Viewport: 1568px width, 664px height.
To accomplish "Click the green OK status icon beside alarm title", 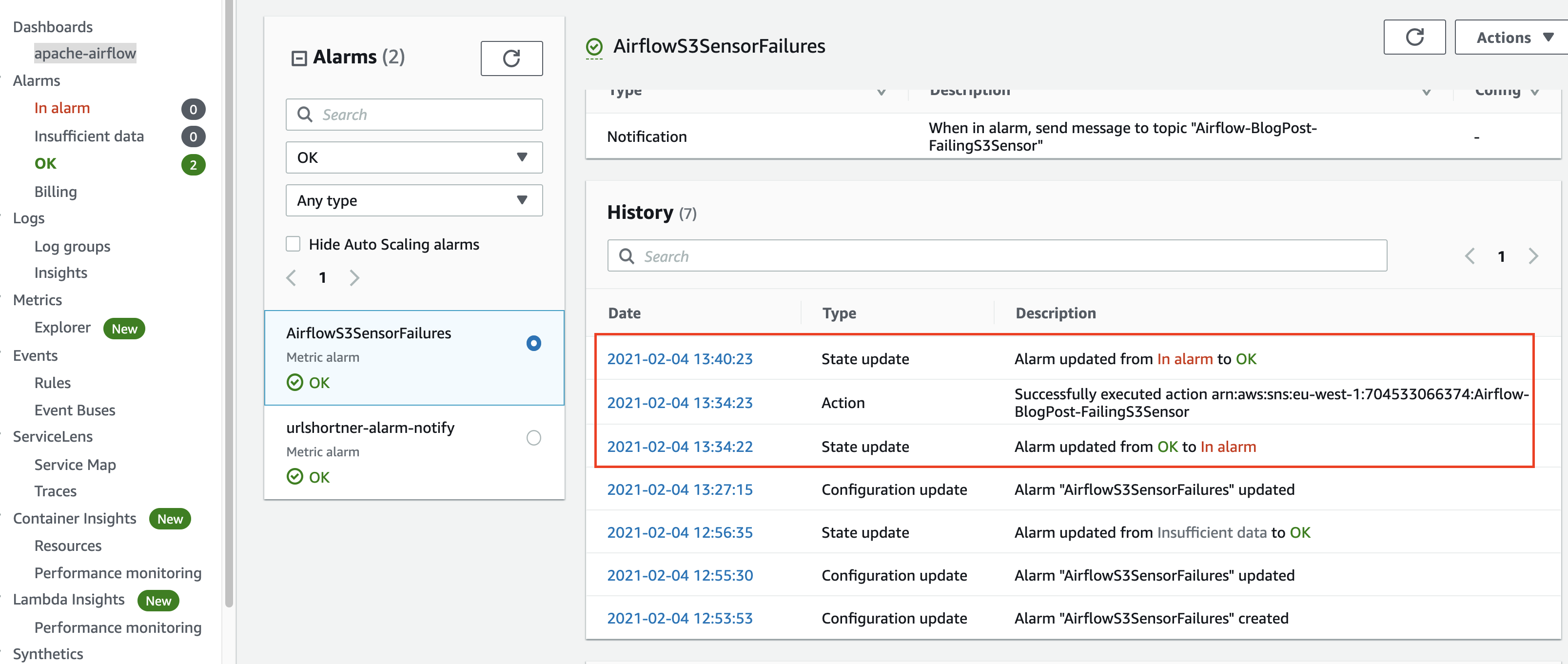I will (x=593, y=47).
